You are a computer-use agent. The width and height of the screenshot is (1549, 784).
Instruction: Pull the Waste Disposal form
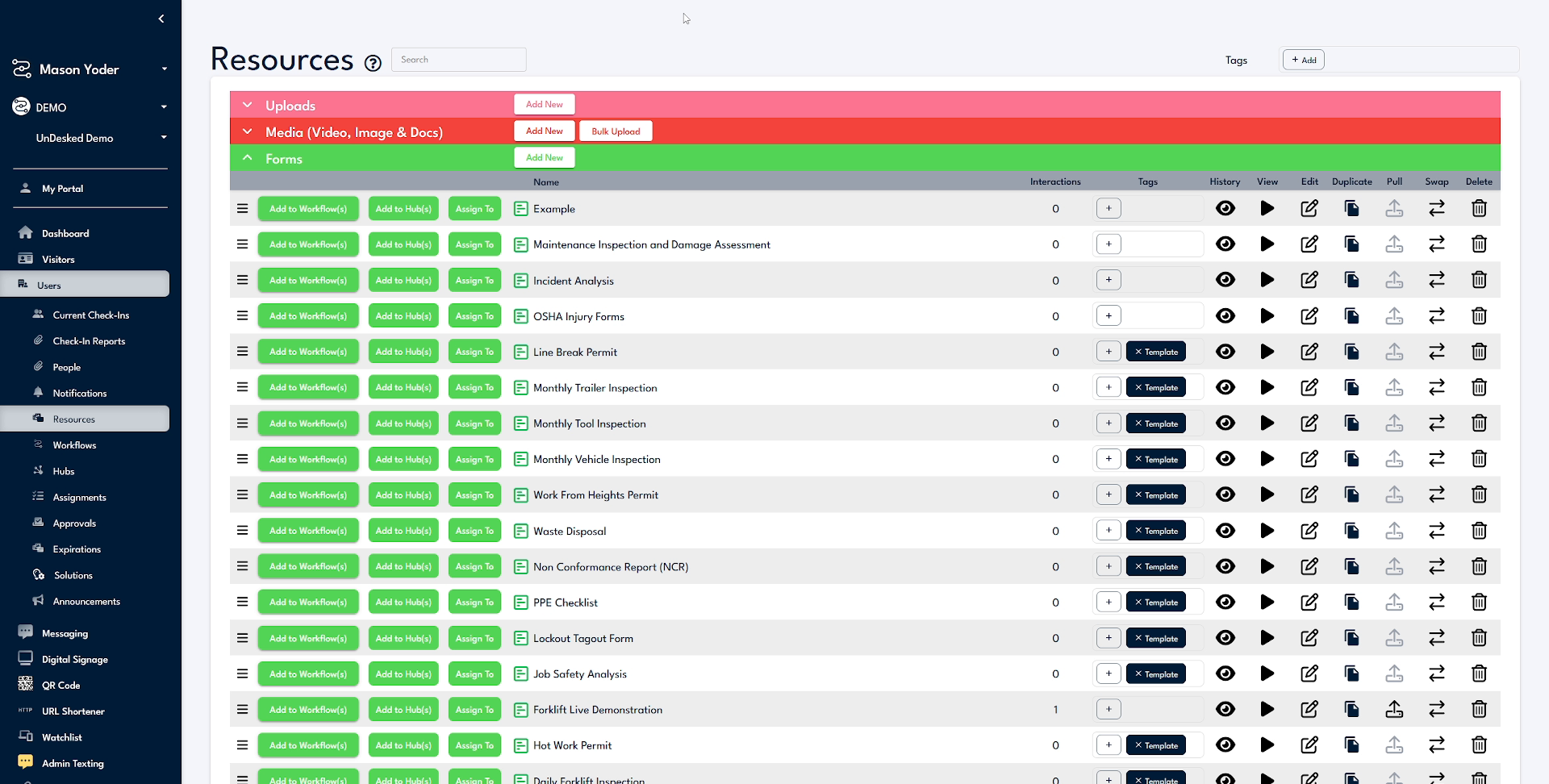[1395, 531]
